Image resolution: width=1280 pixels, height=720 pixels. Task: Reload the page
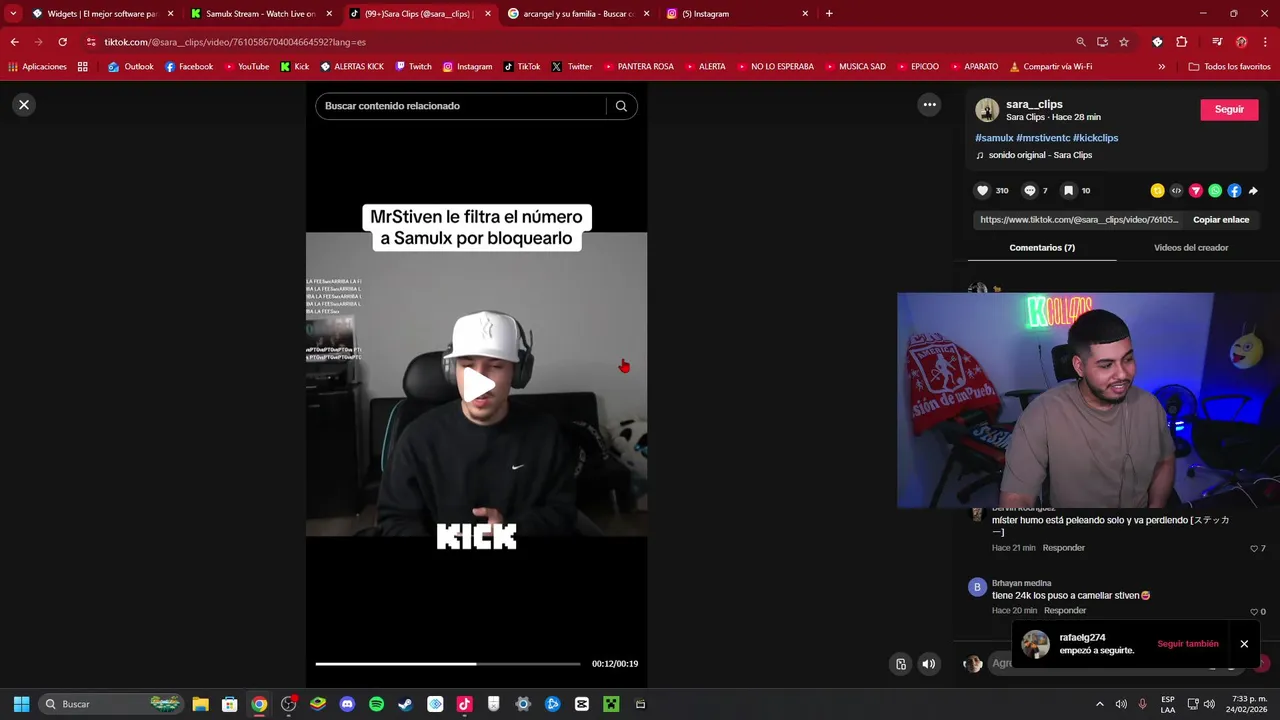click(62, 42)
